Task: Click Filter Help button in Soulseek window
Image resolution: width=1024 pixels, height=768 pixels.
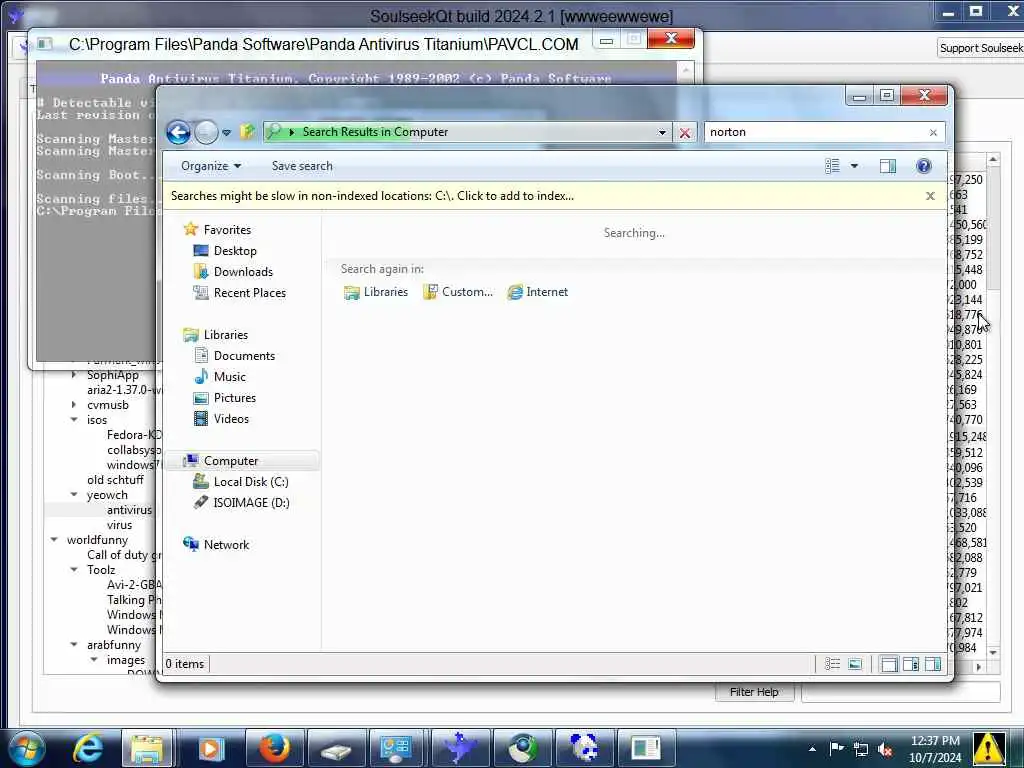Action: [754, 692]
